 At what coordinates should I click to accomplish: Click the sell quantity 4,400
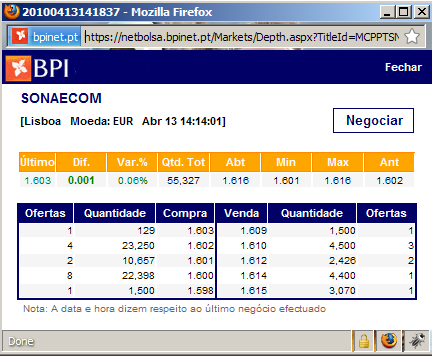[342, 276]
